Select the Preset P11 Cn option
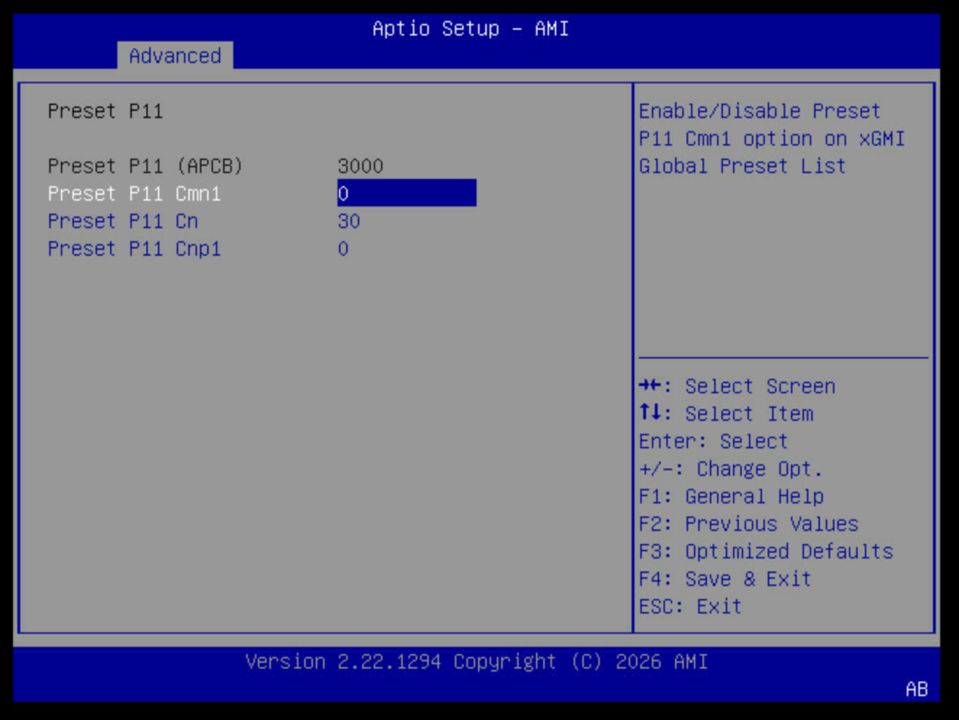Screen dimensions: 959x720 point(123,221)
